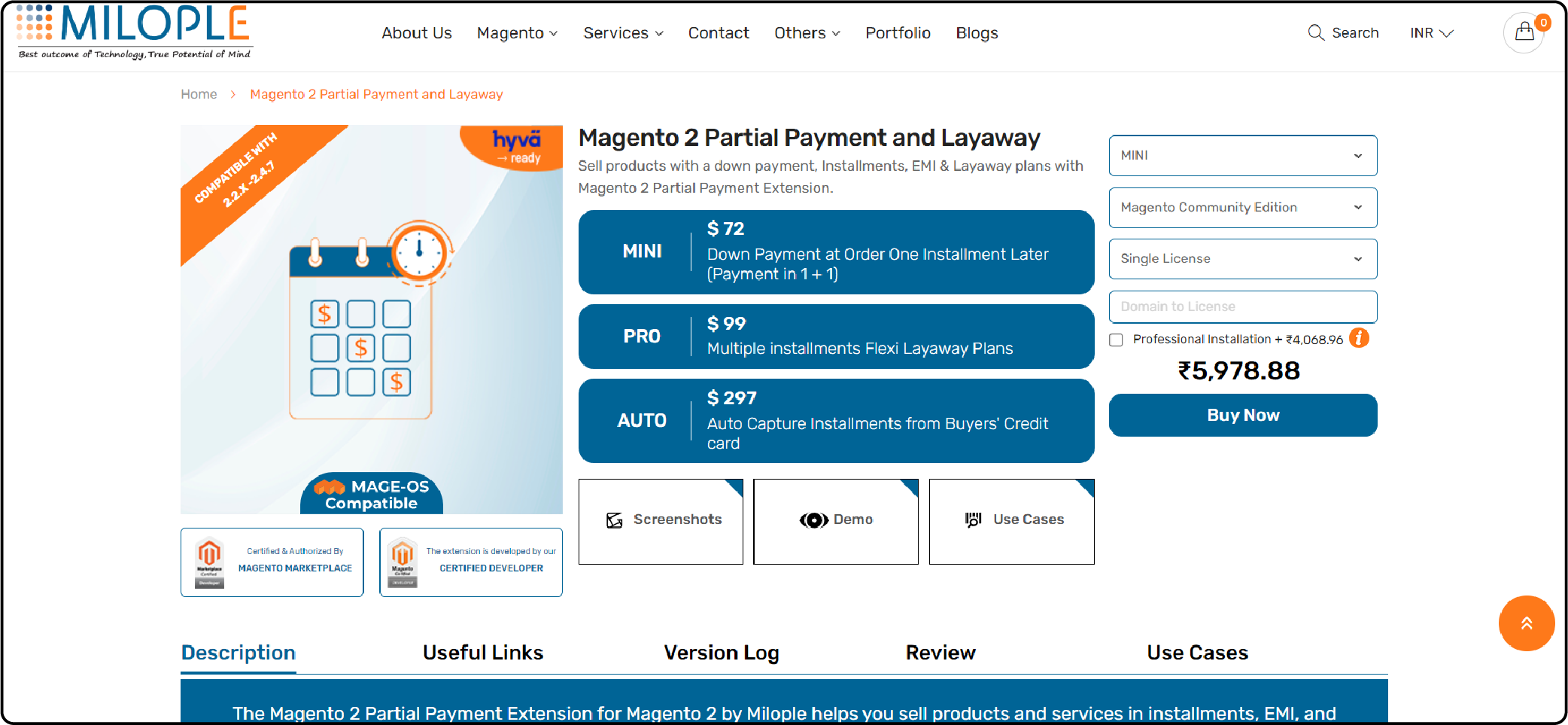Click the Certified Developer badge icon
The width and height of the screenshot is (1568, 725).
click(403, 563)
